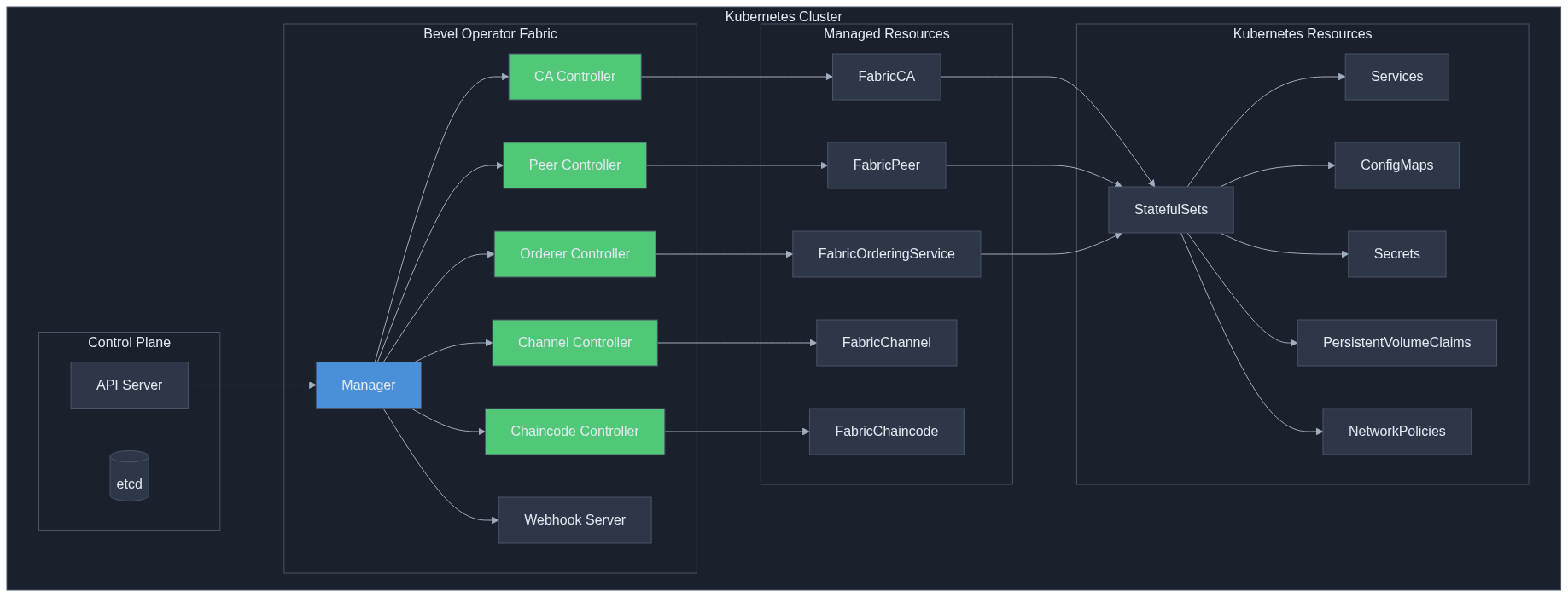Click the ConfigMaps node
Screen dimensions: 1568x597
pos(1396,165)
